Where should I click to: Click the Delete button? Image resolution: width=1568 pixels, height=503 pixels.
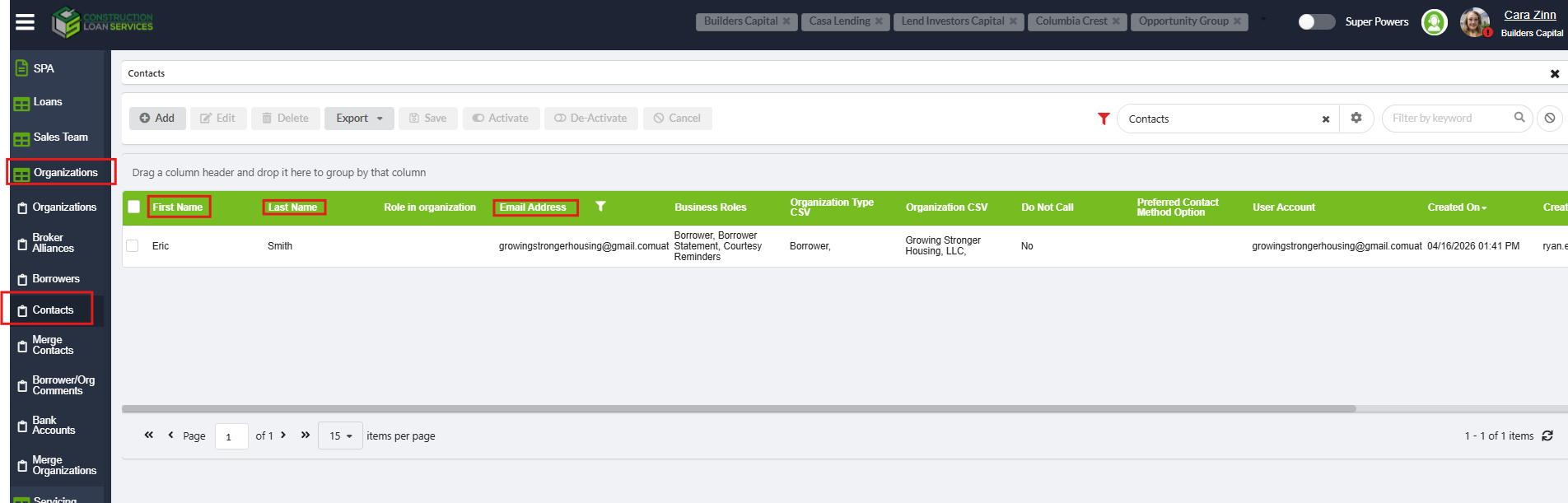[286, 119]
